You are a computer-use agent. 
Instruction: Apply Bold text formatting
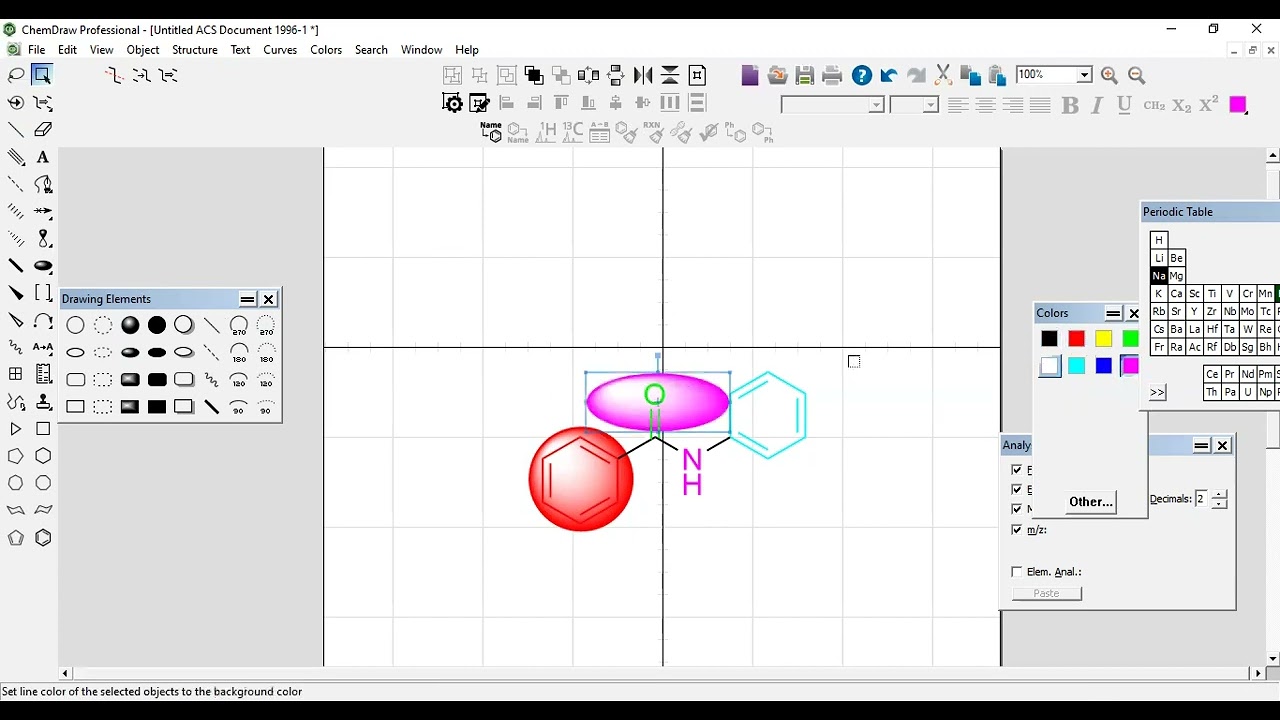(1070, 105)
